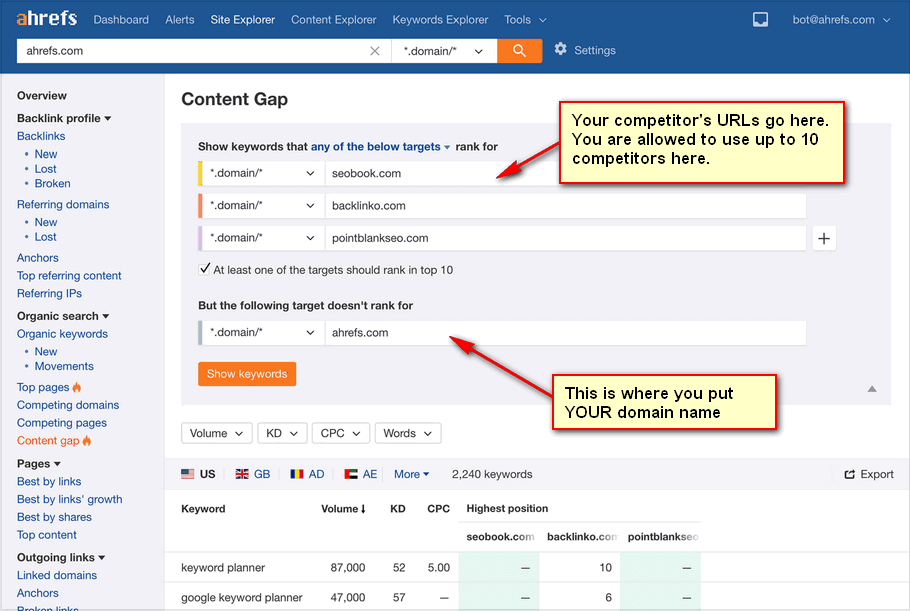Screen dimensions: 910x611
Task: Open the CPC filter dropdown
Action: [341, 433]
